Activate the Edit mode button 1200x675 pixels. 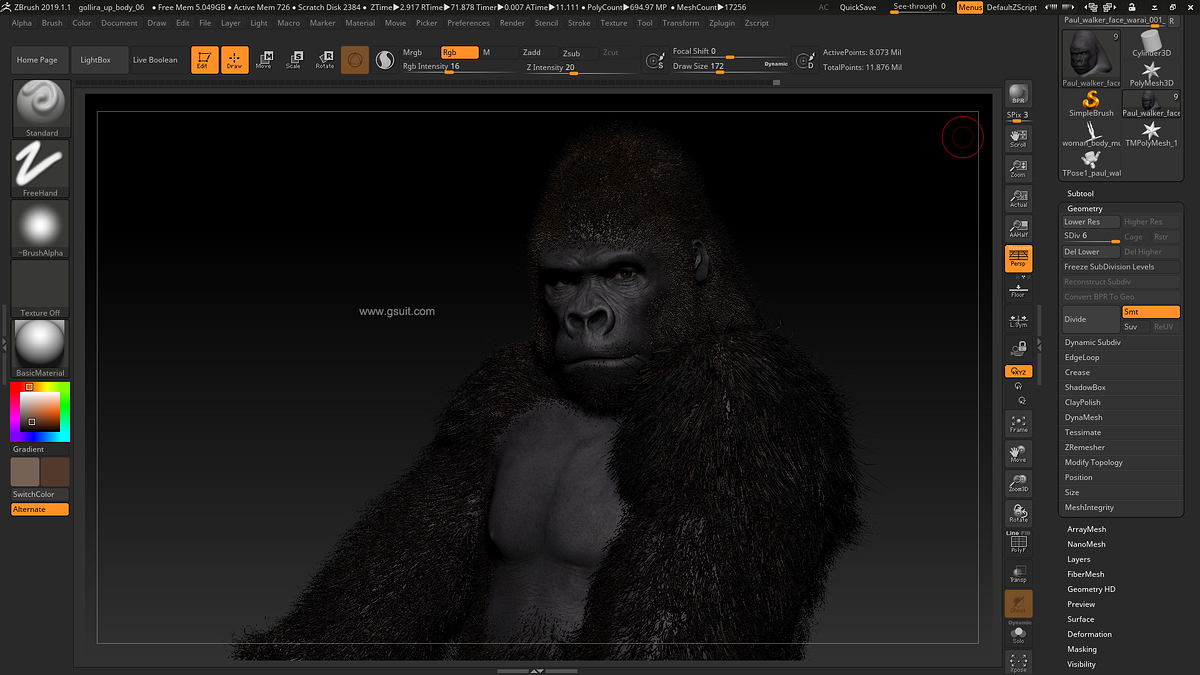pyautogui.click(x=204, y=60)
